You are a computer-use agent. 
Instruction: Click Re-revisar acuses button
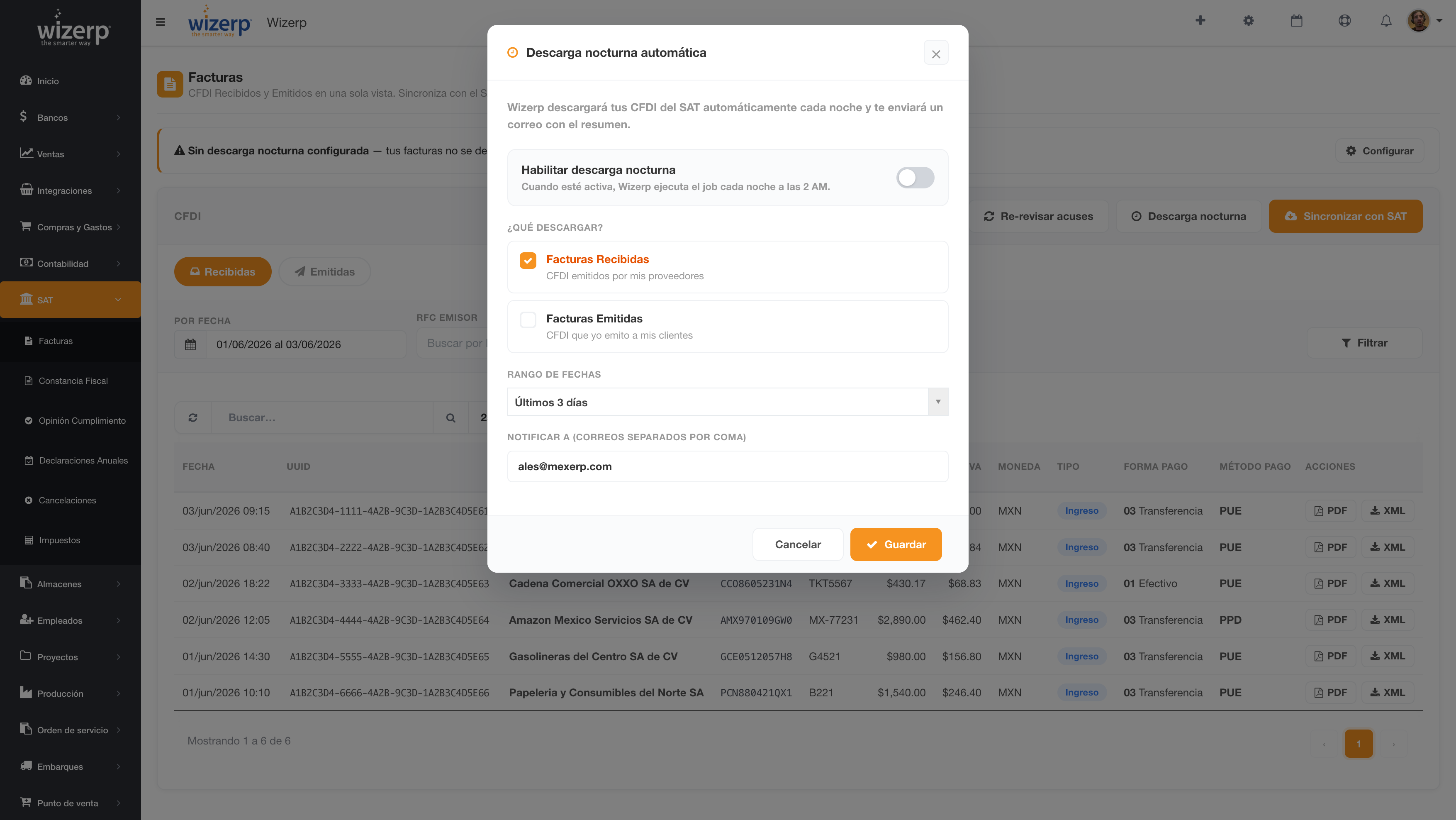click(x=1039, y=216)
